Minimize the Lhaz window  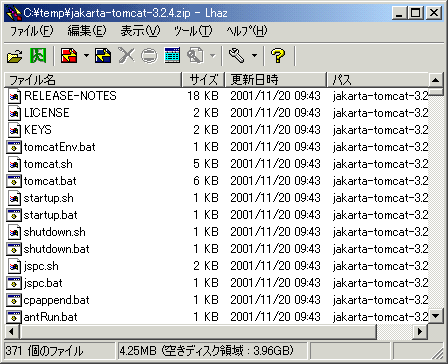(400, 13)
